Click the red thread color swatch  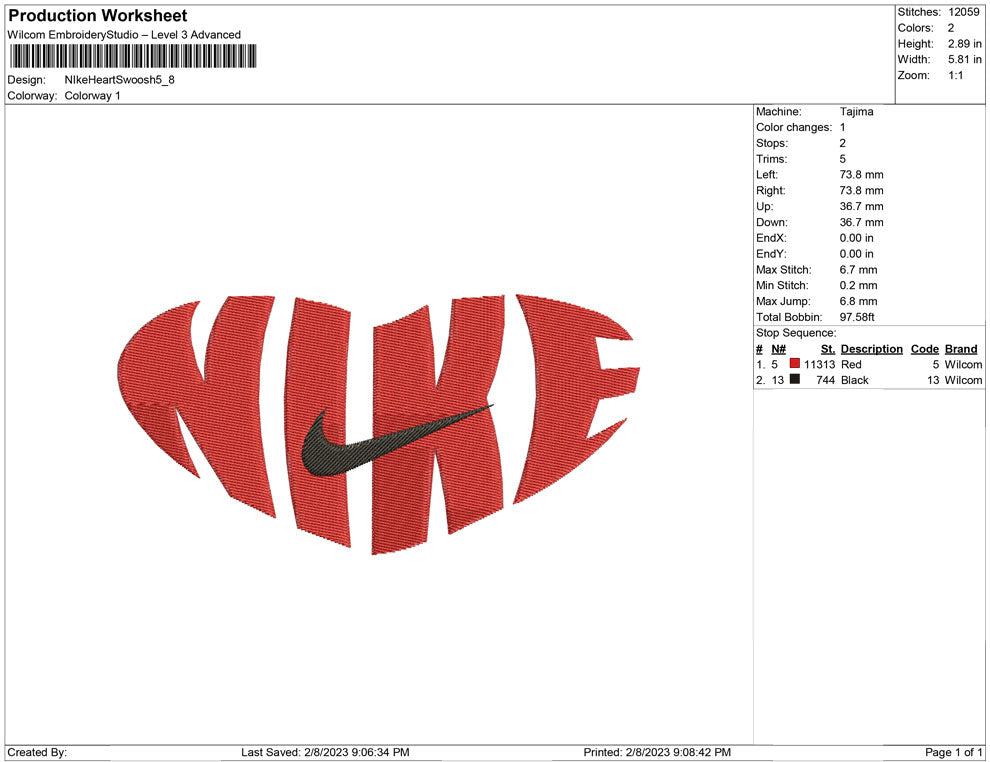pos(795,364)
